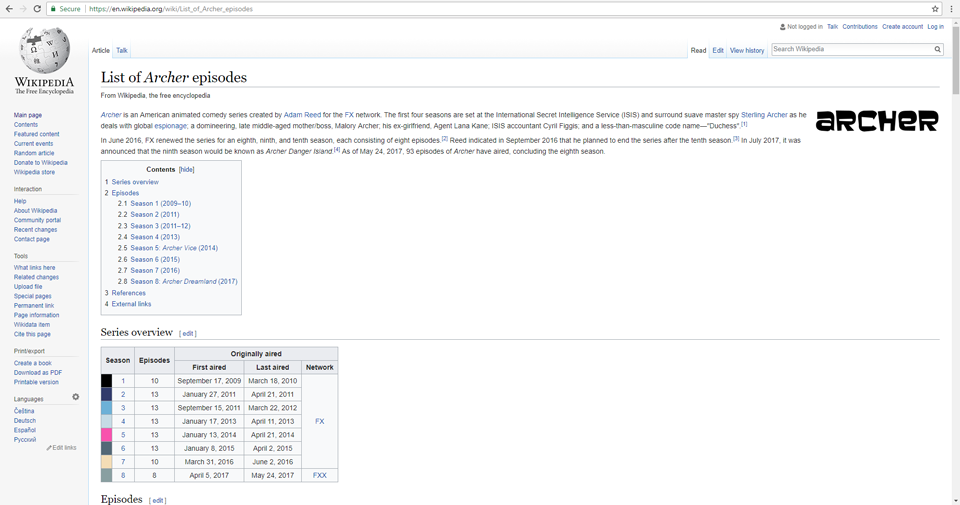
Task: Open Permanent link in Tools
Action: 34,305
